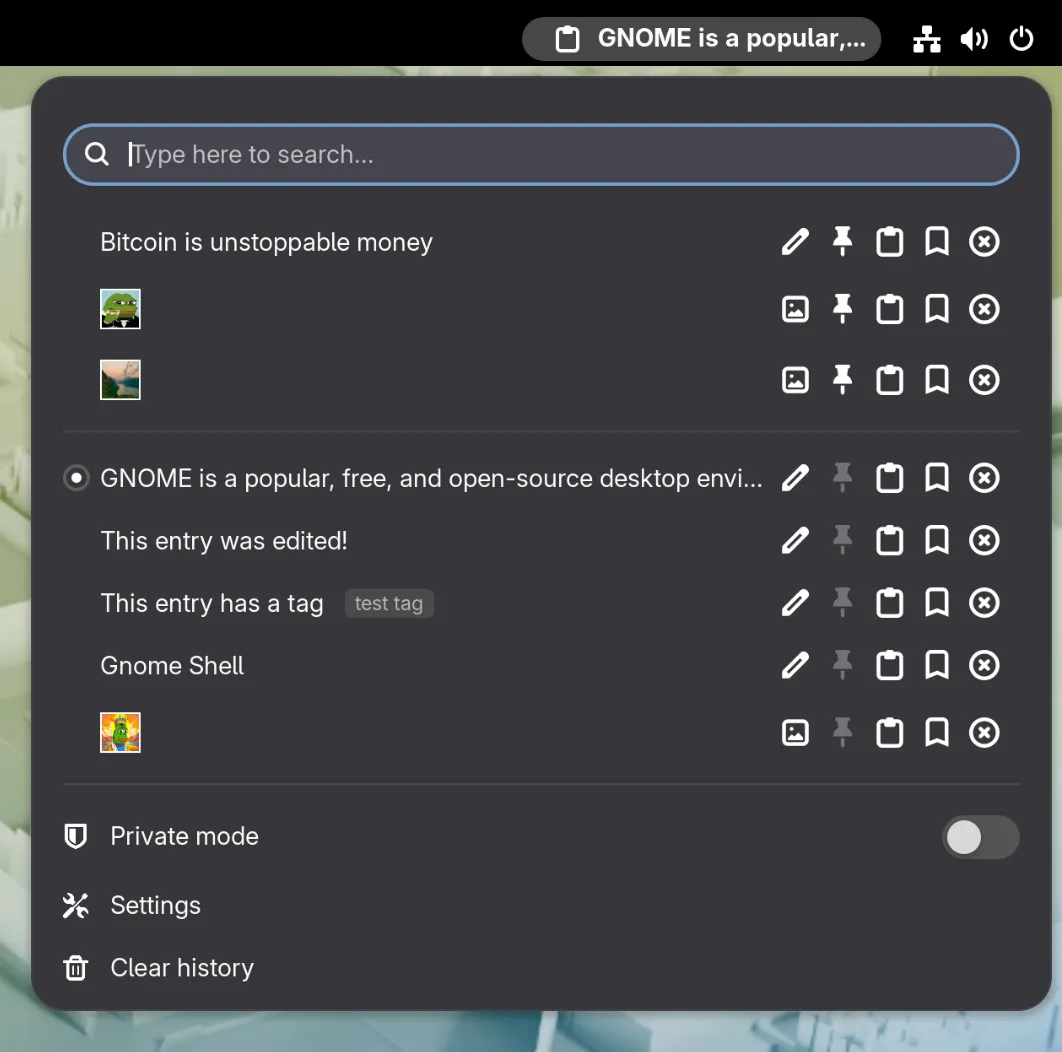This screenshot has width=1062, height=1052.
Task: Edit the 'Bitcoin is unstoppable money' entry
Action: (x=794, y=242)
